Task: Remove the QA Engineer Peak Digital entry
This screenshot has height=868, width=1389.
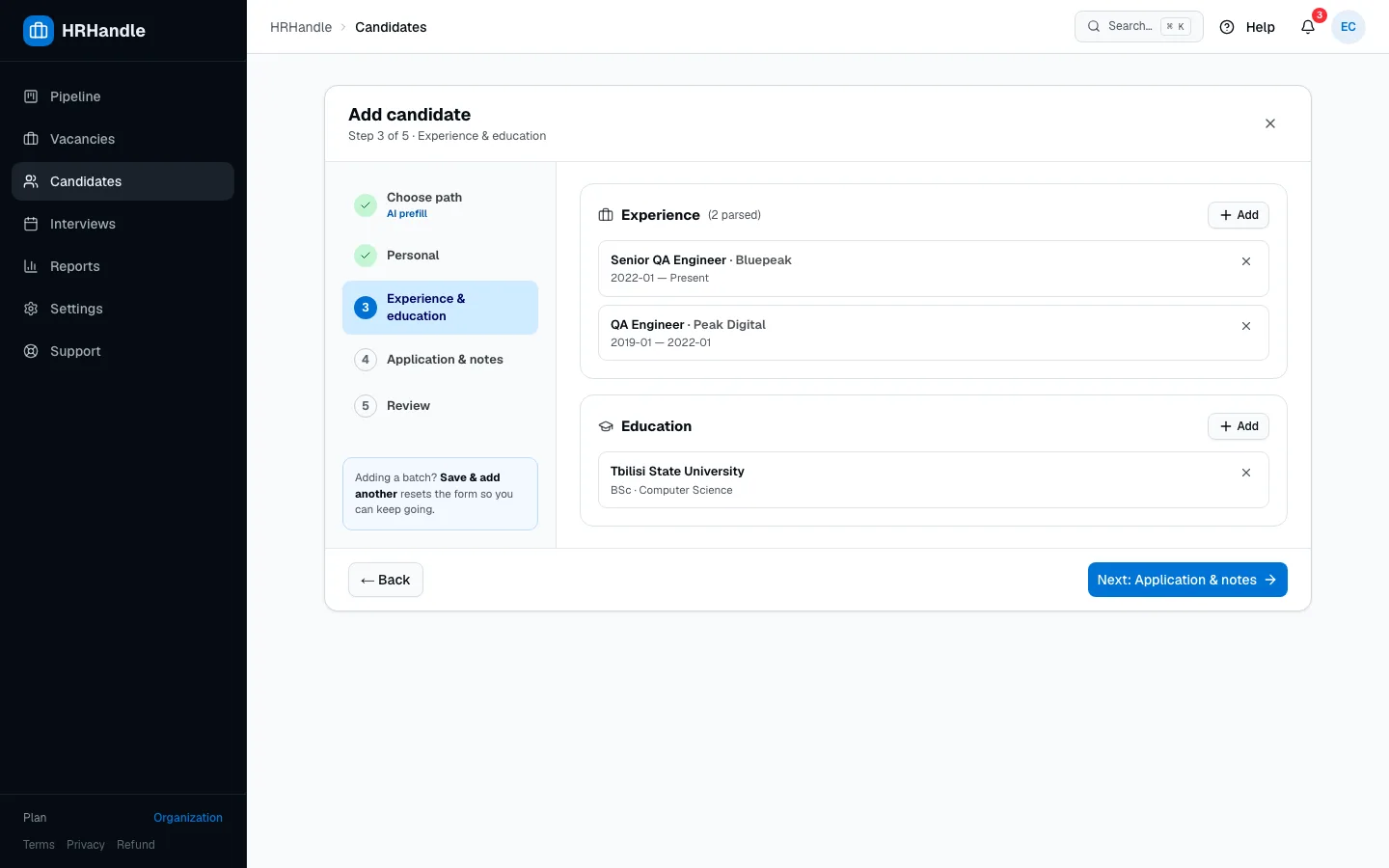Action: [x=1246, y=326]
